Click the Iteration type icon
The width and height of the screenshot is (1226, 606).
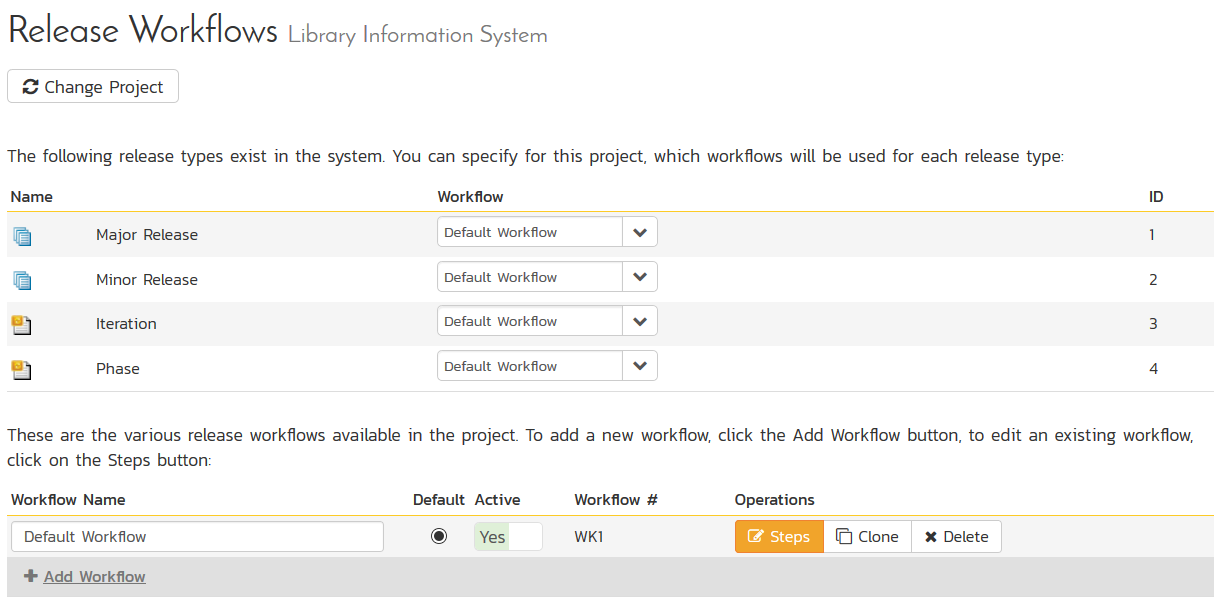coord(21,324)
